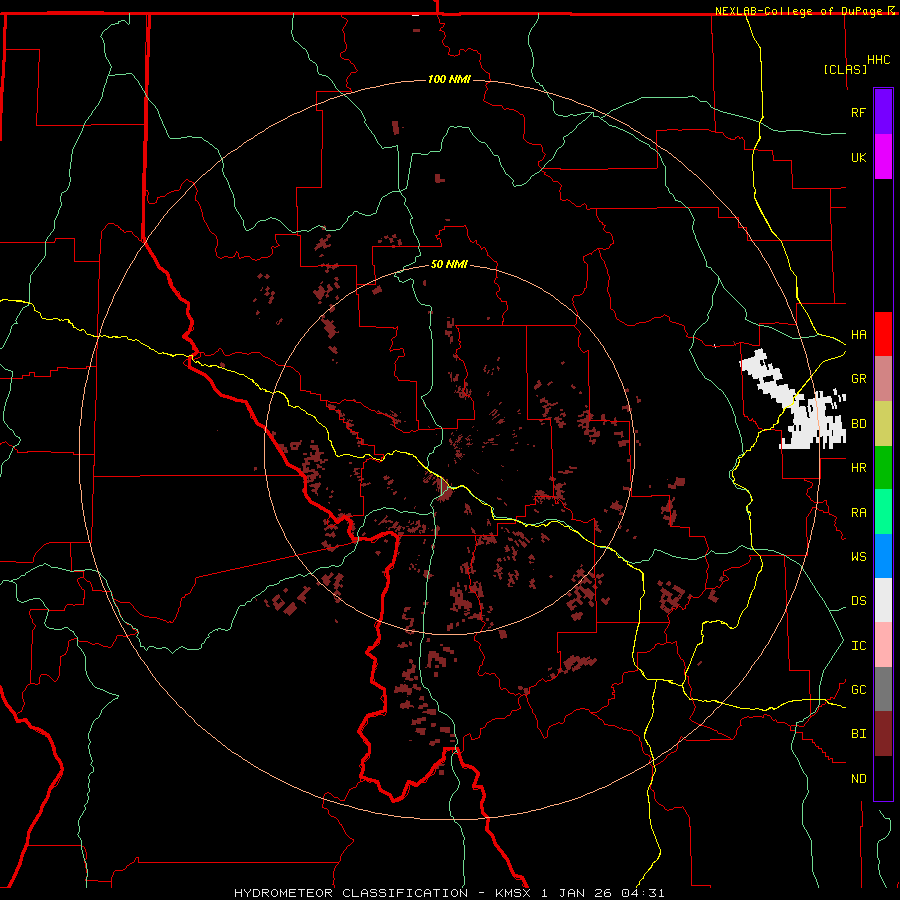Viewport: 900px width, 900px height.
Task: Click the "WS" legend label
Action: tap(858, 556)
